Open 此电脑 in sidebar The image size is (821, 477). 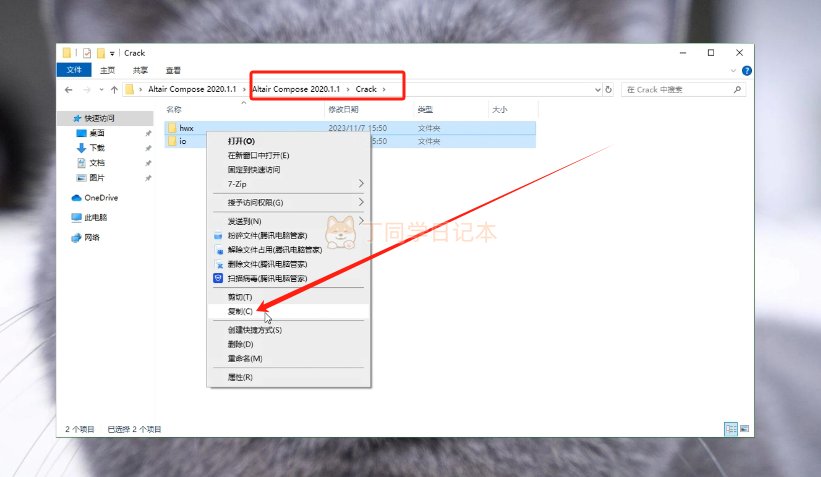(x=95, y=217)
